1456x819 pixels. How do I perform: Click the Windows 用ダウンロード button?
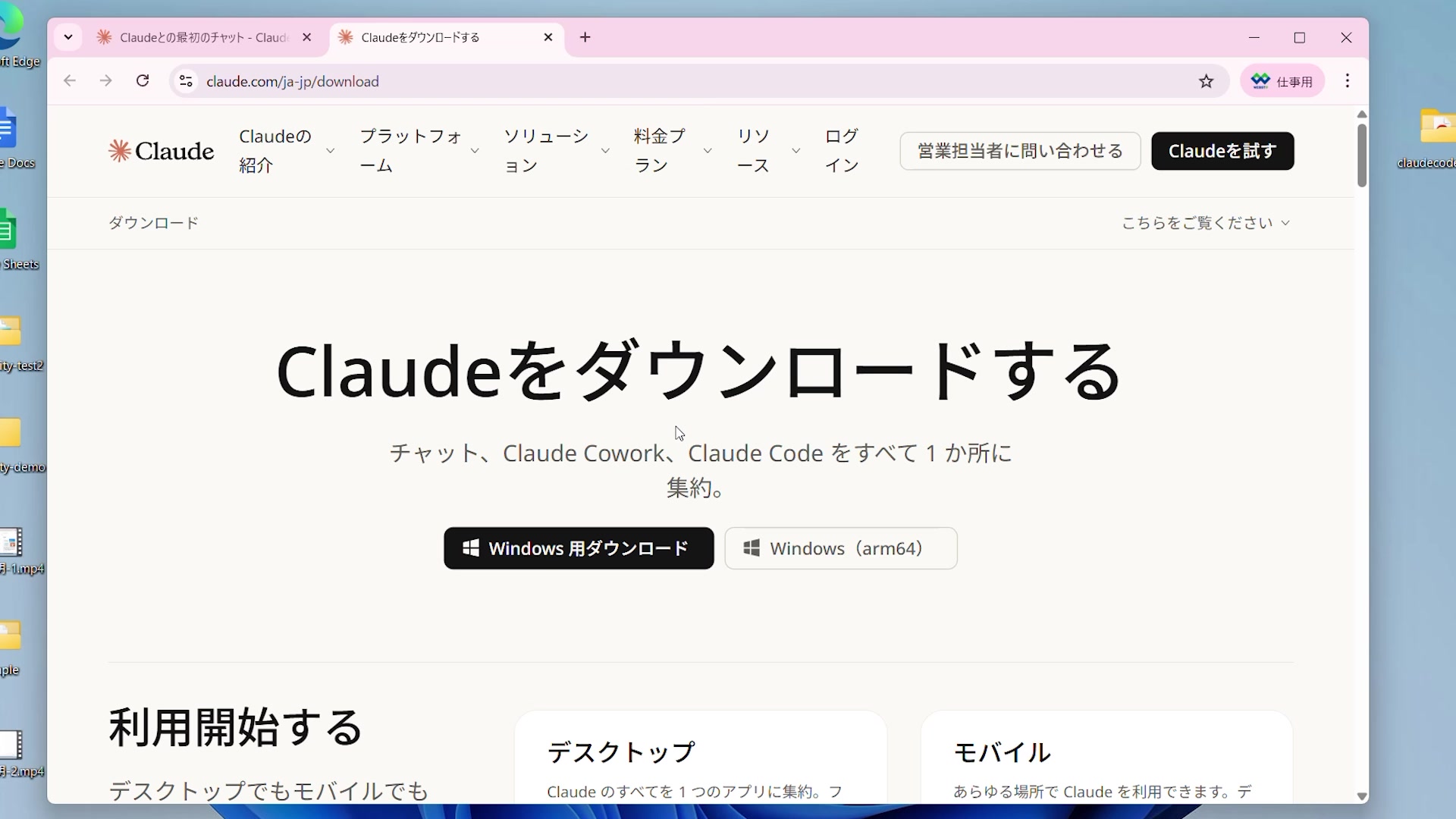579,548
